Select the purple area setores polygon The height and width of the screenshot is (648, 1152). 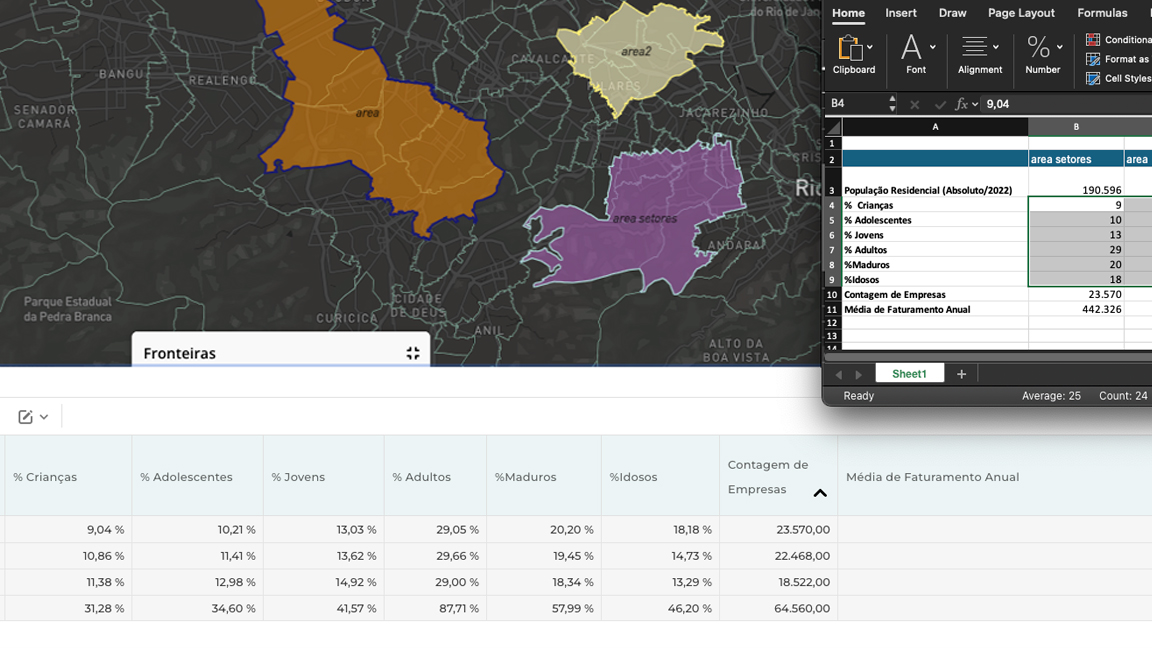660,200
